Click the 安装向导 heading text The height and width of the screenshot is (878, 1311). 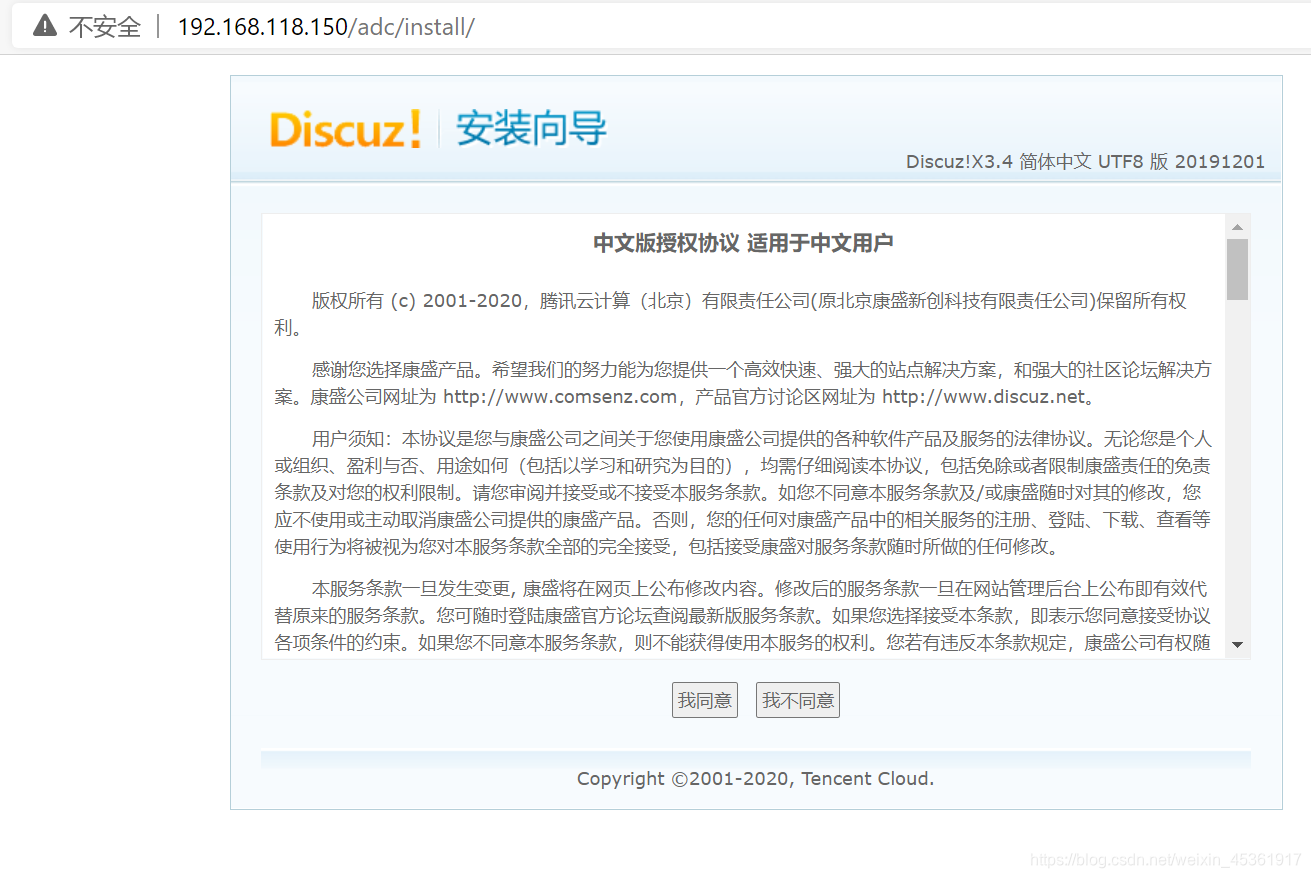(x=531, y=129)
